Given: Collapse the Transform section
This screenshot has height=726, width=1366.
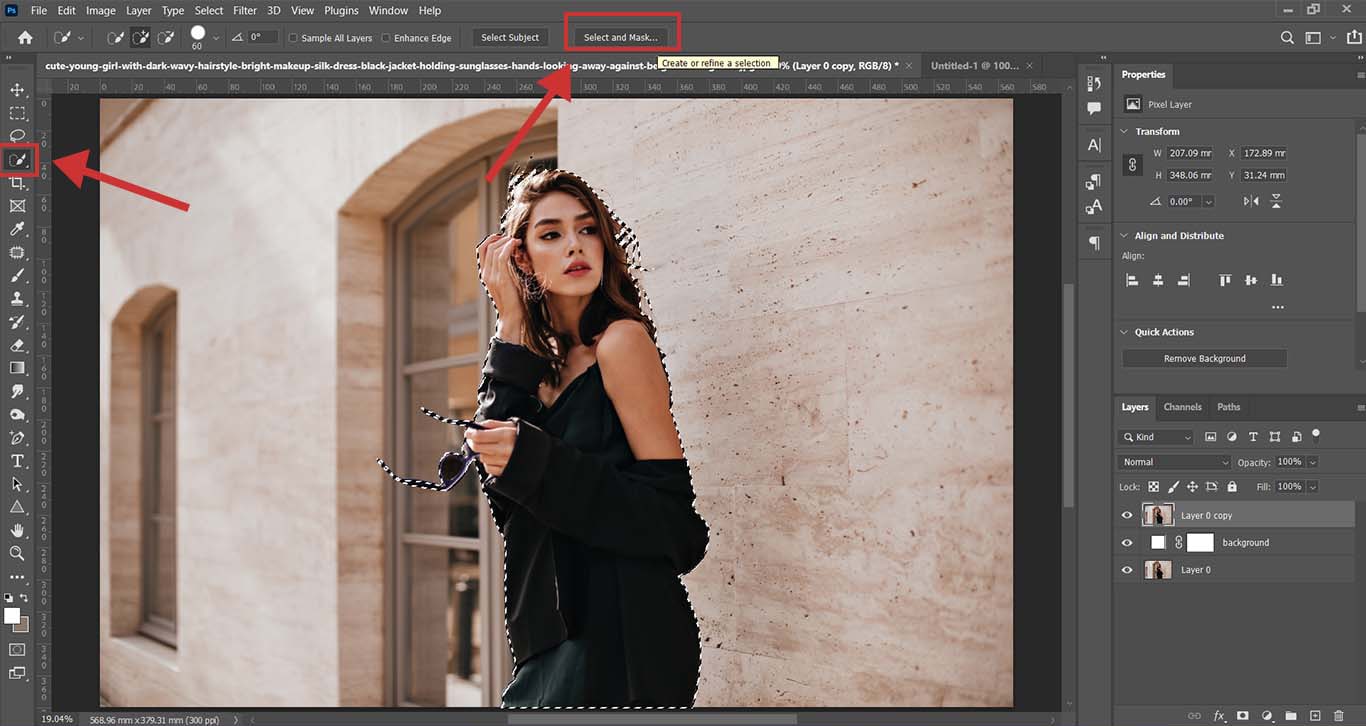Looking at the screenshot, I should coord(1124,131).
